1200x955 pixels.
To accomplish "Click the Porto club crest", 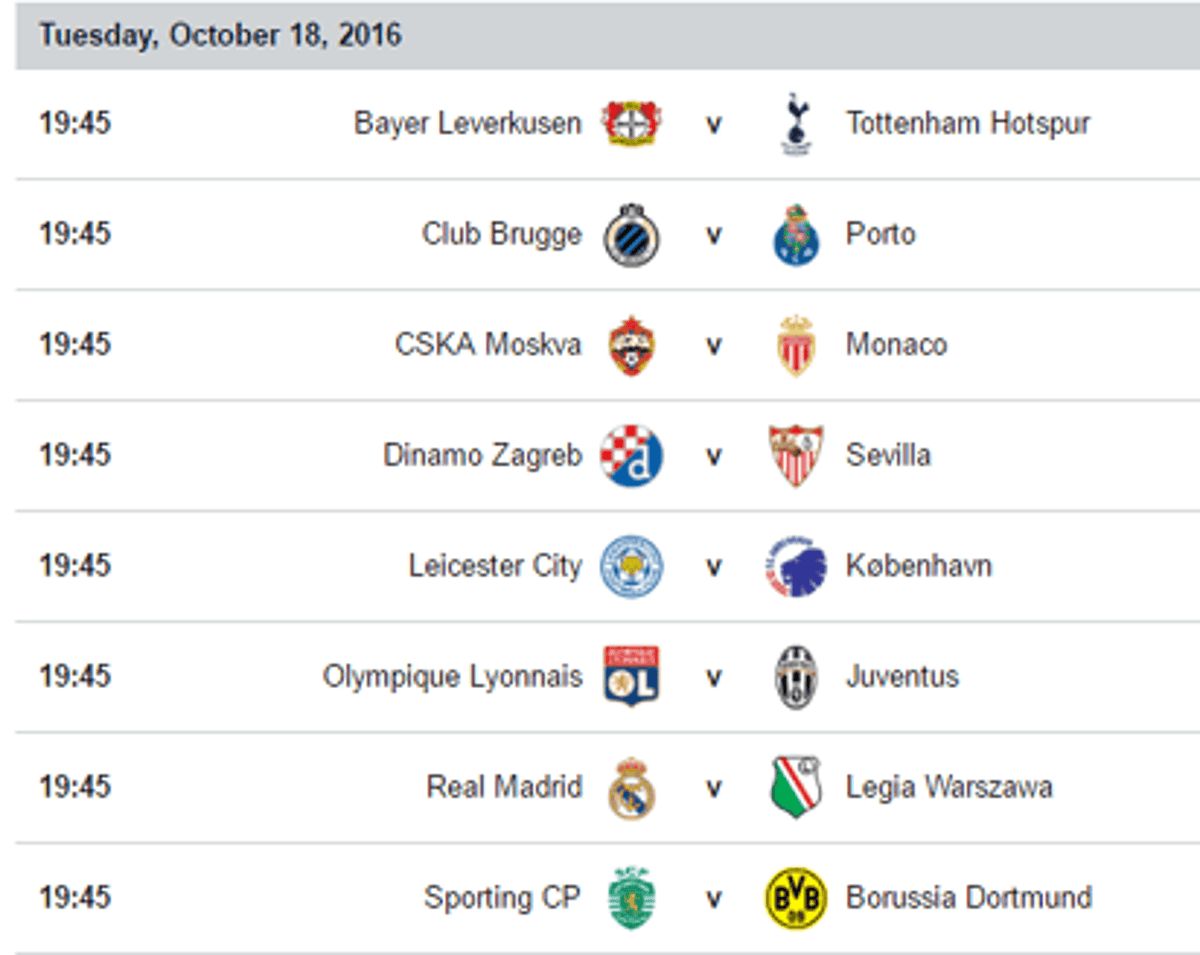I will point(796,235).
